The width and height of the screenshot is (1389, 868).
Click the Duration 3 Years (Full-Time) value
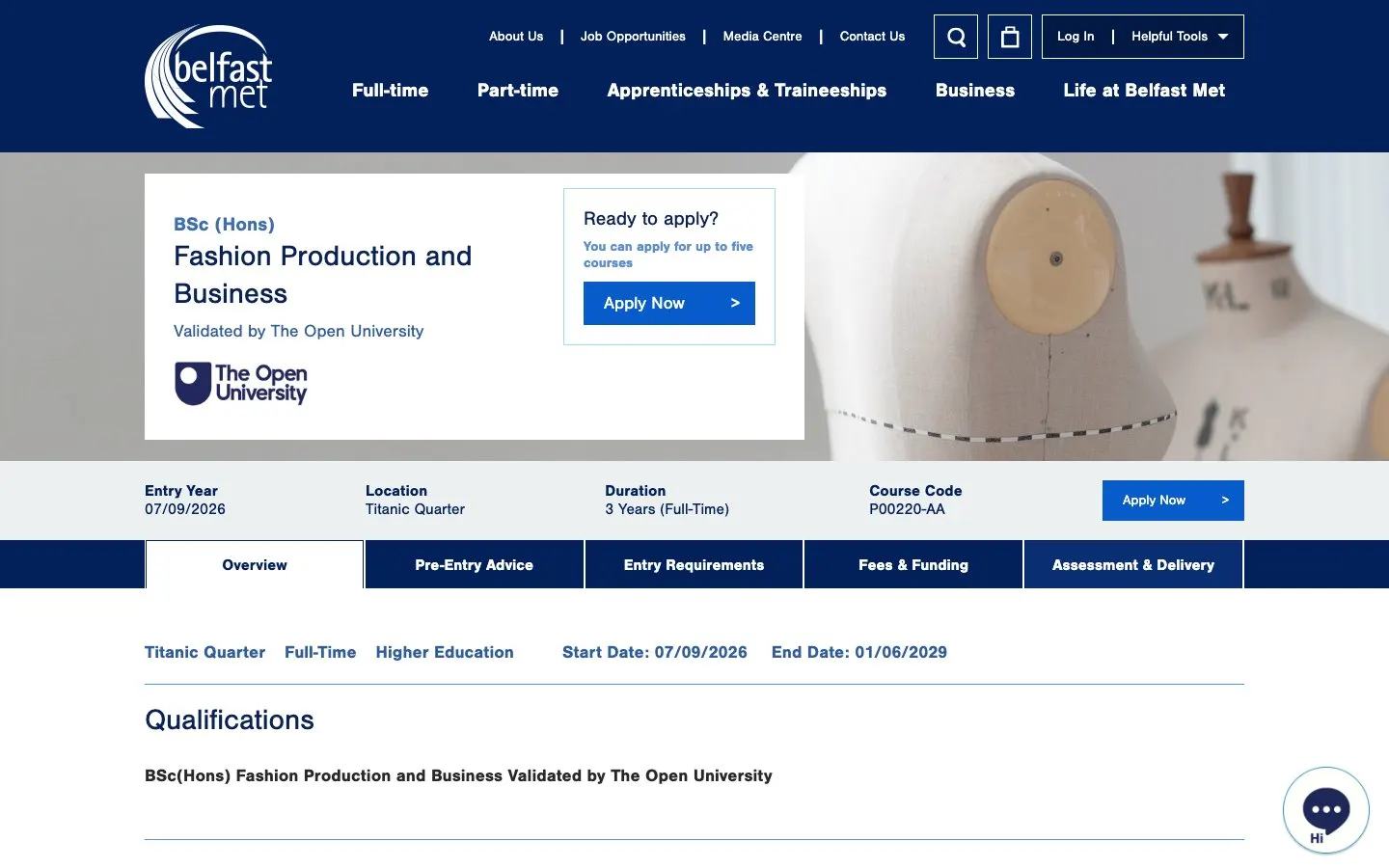tap(667, 509)
